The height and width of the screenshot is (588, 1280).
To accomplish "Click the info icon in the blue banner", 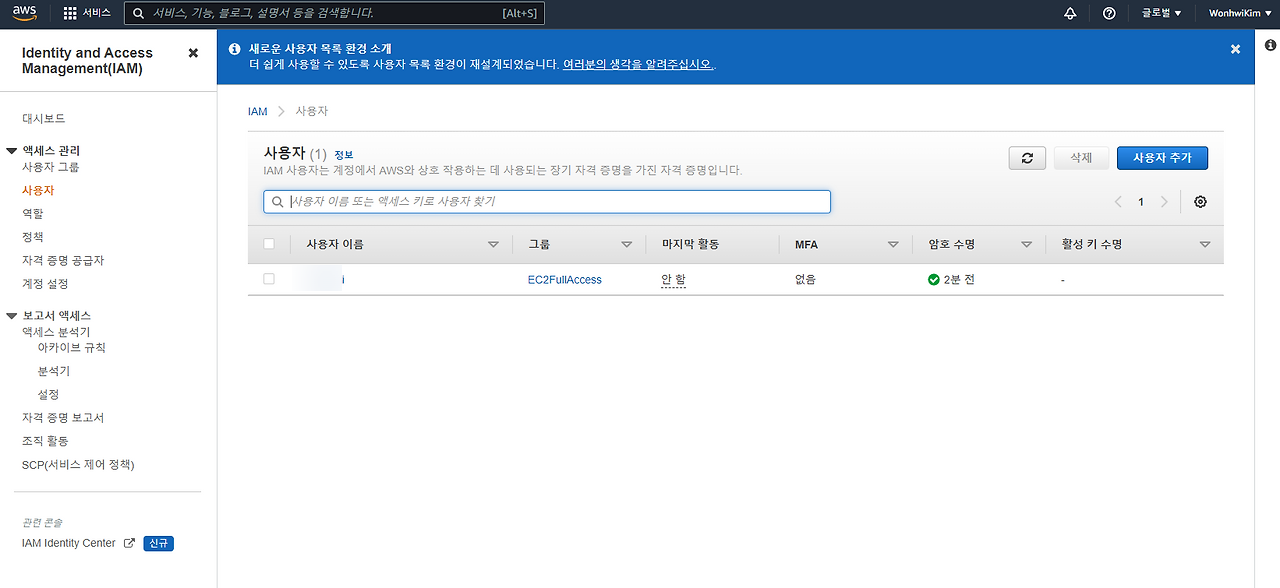I will [x=234, y=48].
